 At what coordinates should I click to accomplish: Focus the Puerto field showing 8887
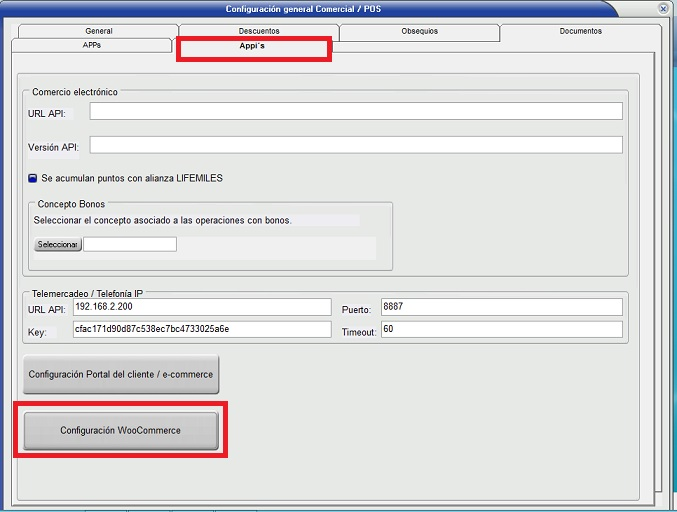[500, 307]
